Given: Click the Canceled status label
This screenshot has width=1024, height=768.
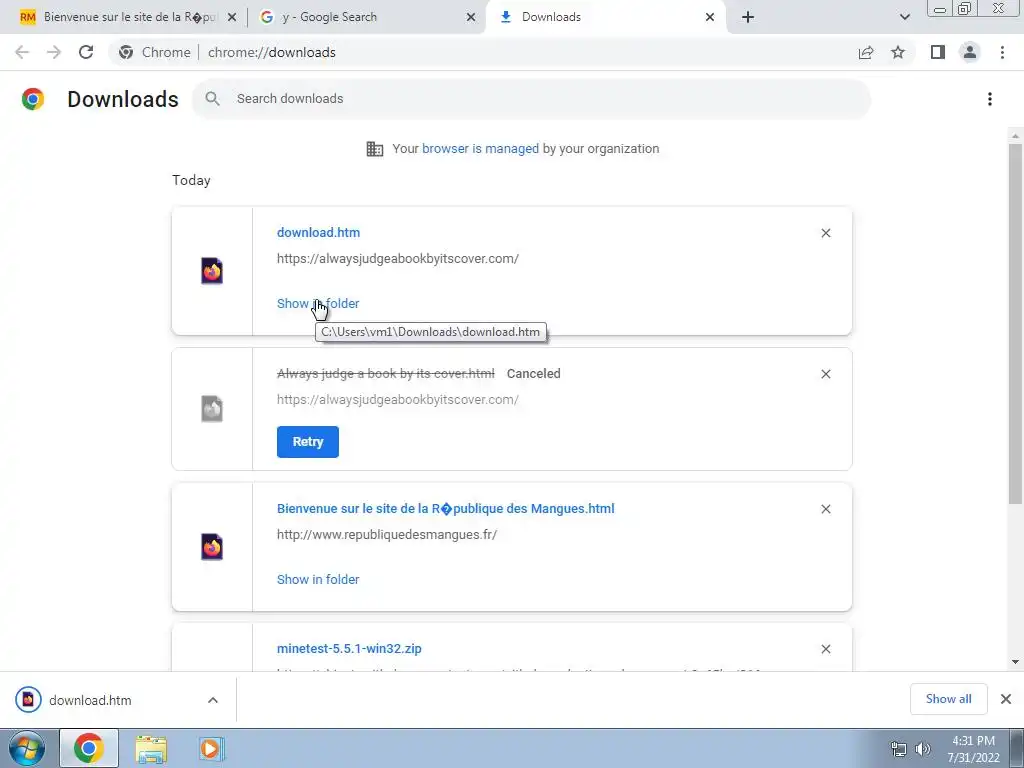Looking at the screenshot, I should click(534, 374).
